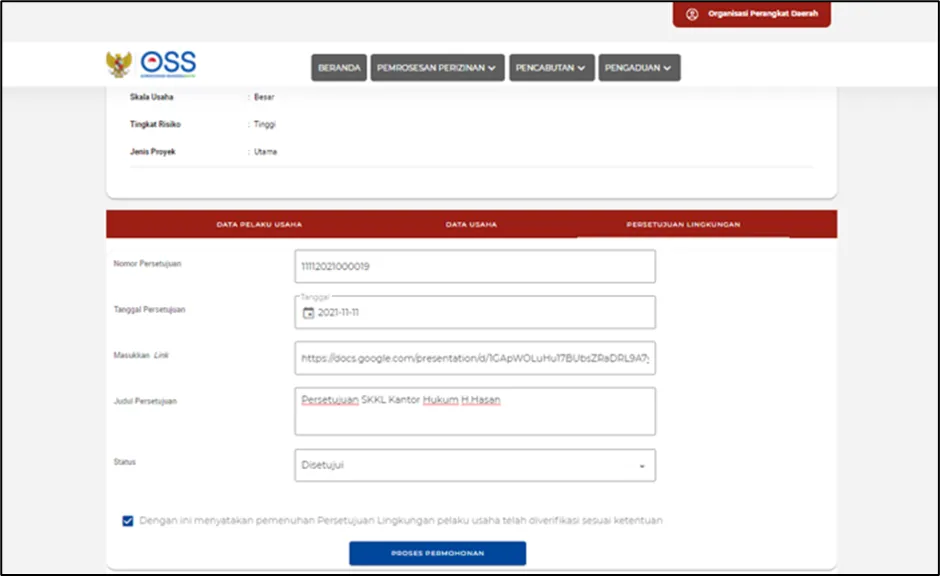Click into the Nomor Persetujuan field
The height and width of the screenshot is (576, 940).
coord(475,267)
